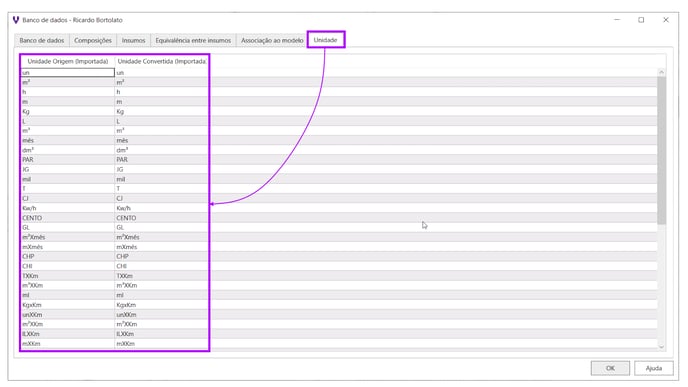Select 'KgxKm' in the Unidade Convertida column
This screenshot has height=387, width=688.
[x=161, y=305]
